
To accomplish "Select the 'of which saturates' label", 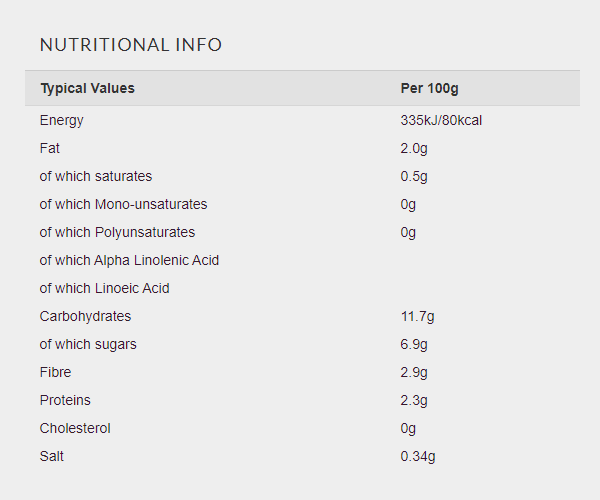I will (x=96, y=176).
